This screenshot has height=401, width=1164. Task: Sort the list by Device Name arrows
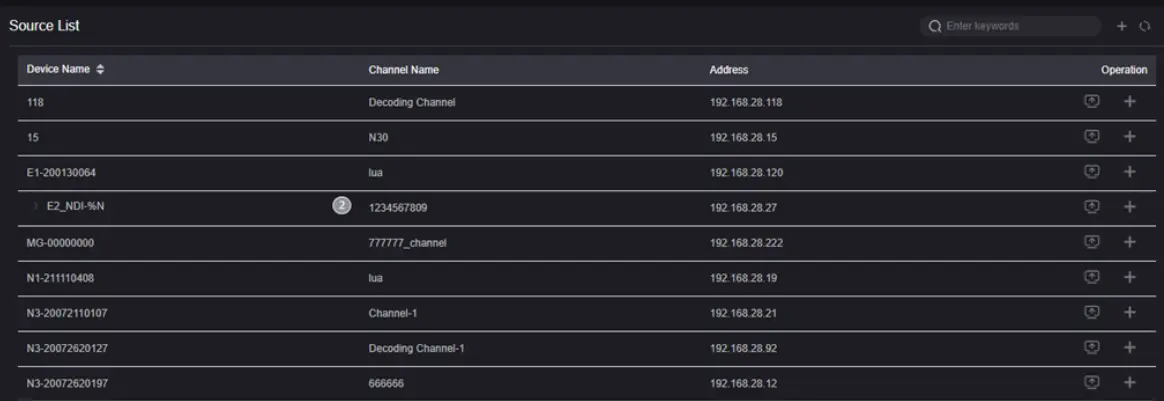pyautogui.click(x=100, y=69)
